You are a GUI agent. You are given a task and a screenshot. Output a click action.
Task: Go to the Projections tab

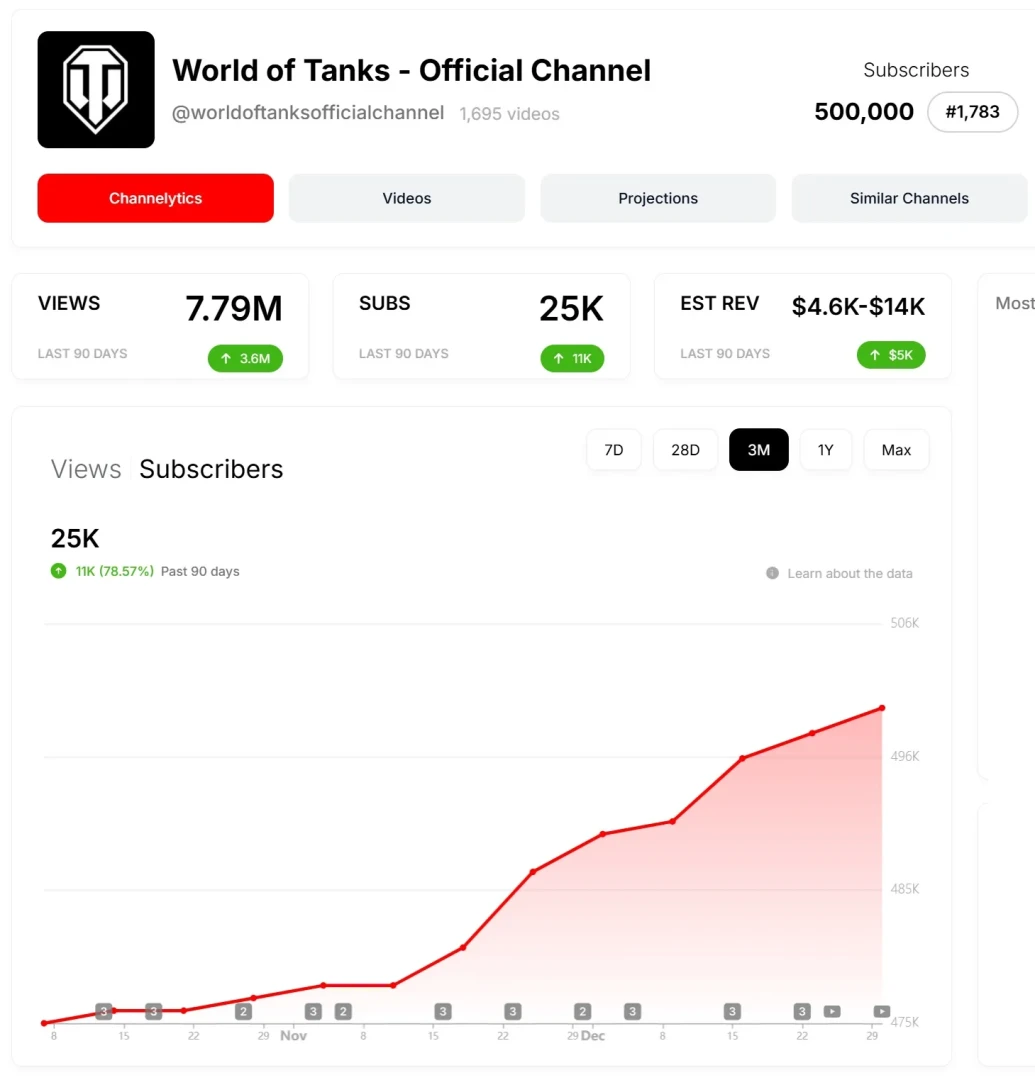click(658, 198)
